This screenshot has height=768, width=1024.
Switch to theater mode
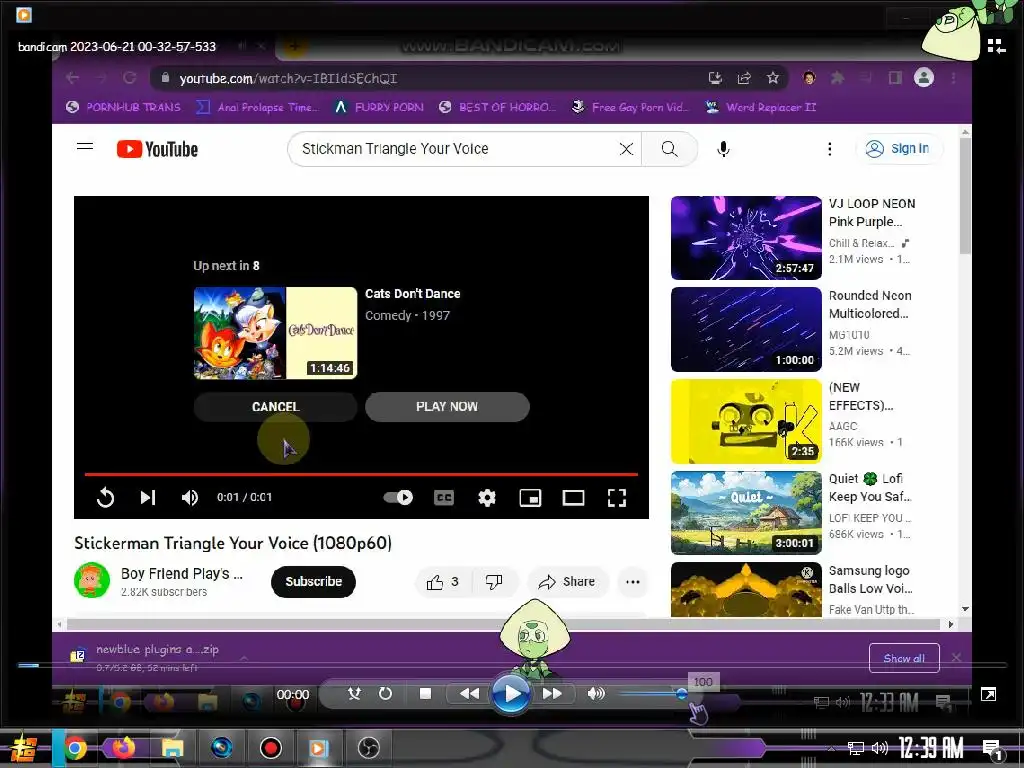pos(573,498)
